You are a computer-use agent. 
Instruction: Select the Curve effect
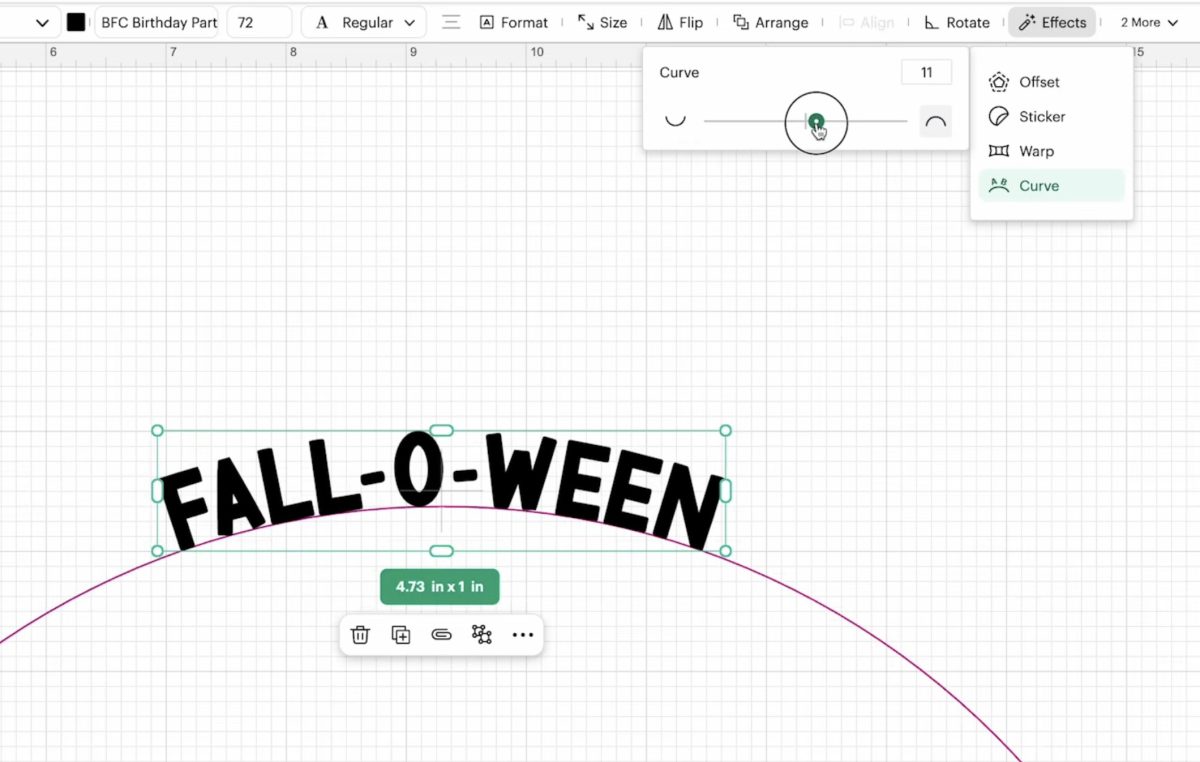click(1051, 186)
